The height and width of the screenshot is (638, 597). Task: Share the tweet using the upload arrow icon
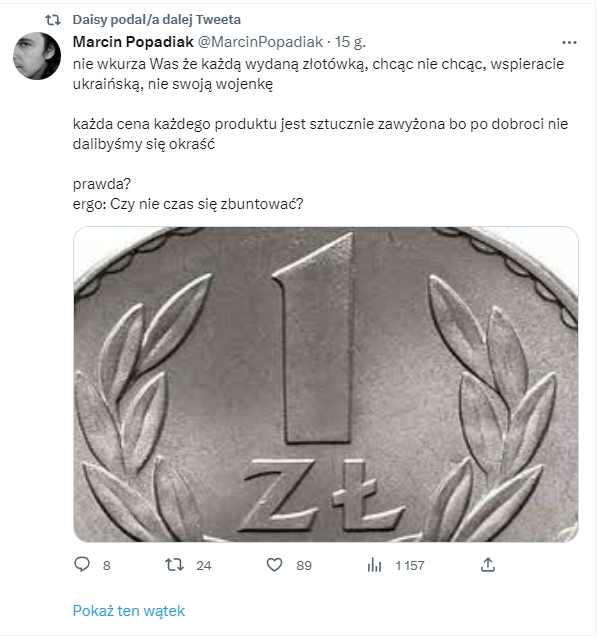[488, 564]
